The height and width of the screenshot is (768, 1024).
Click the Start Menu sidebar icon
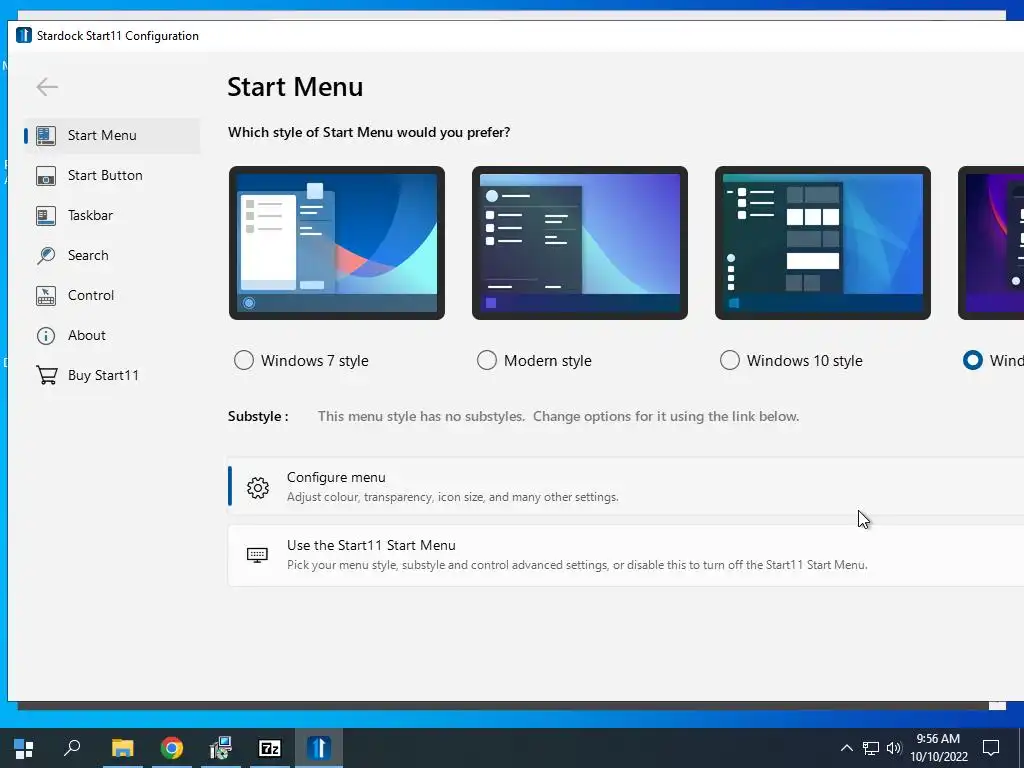(x=46, y=136)
